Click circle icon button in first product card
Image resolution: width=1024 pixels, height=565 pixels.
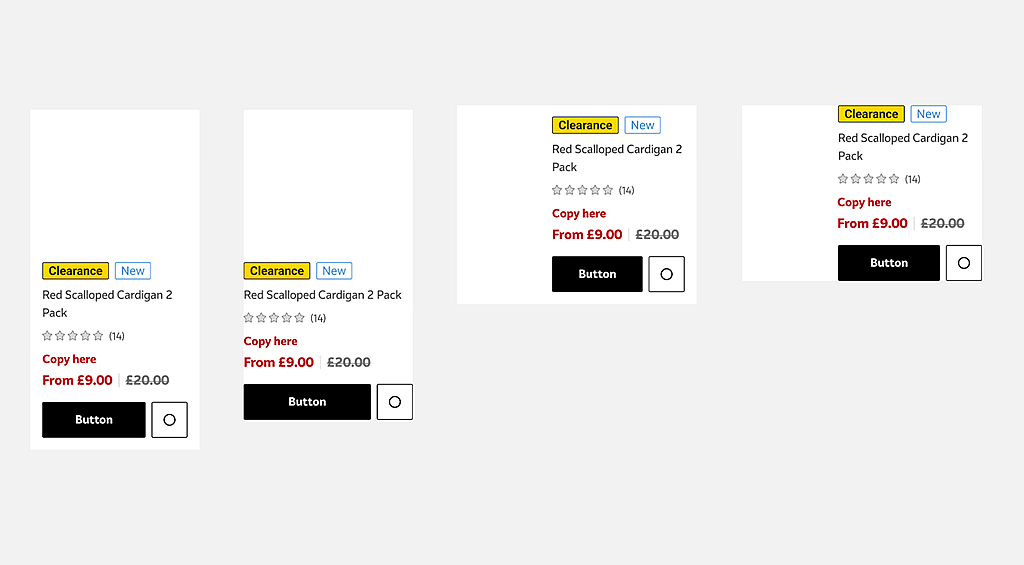[x=169, y=420]
